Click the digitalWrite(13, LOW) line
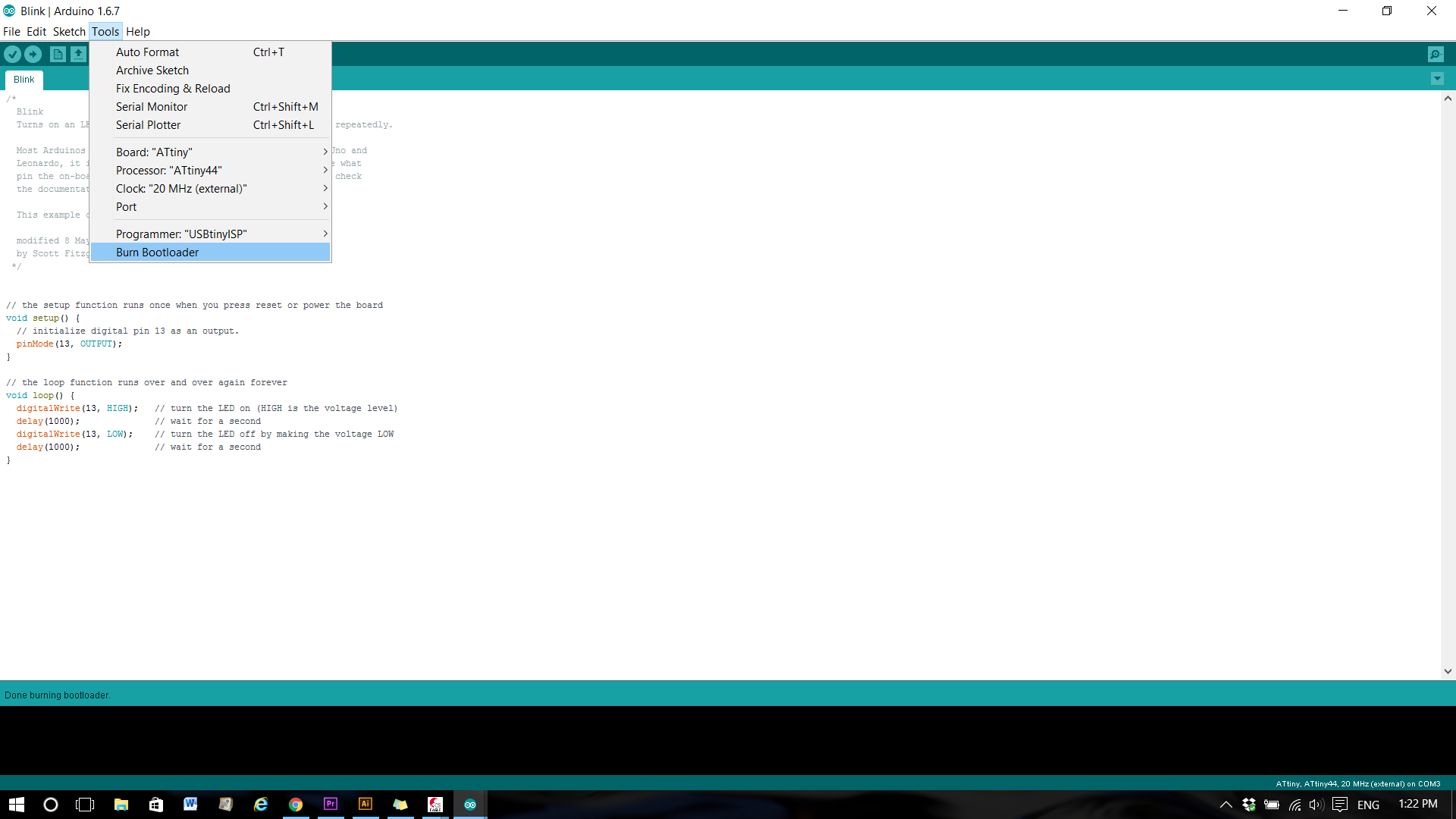1456x819 pixels. click(x=205, y=435)
